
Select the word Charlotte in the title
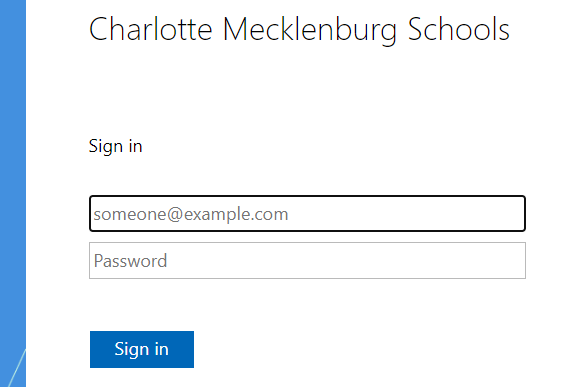point(151,29)
